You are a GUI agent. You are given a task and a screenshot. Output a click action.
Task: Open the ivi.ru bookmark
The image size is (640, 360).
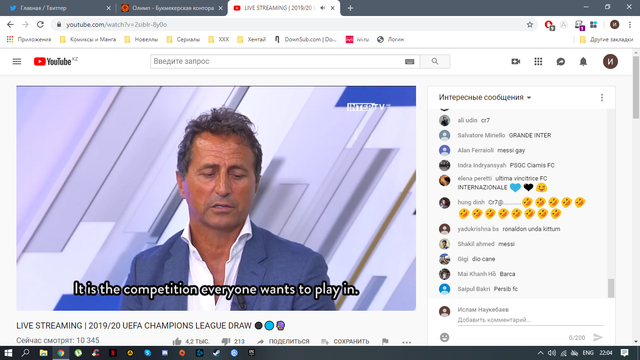357,40
